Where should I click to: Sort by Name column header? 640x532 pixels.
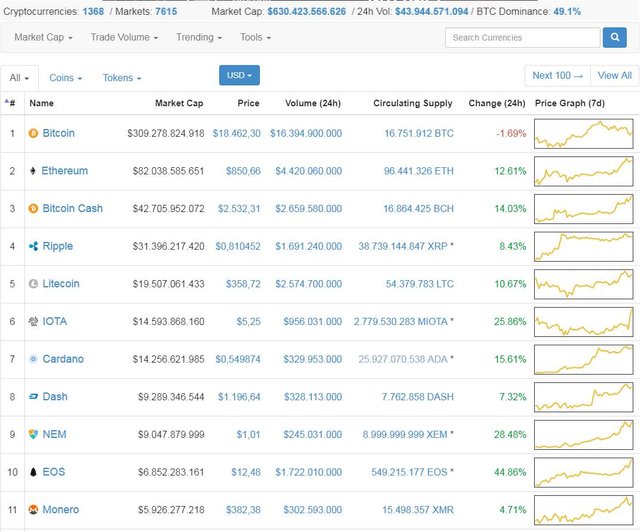pyautogui.click(x=41, y=103)
